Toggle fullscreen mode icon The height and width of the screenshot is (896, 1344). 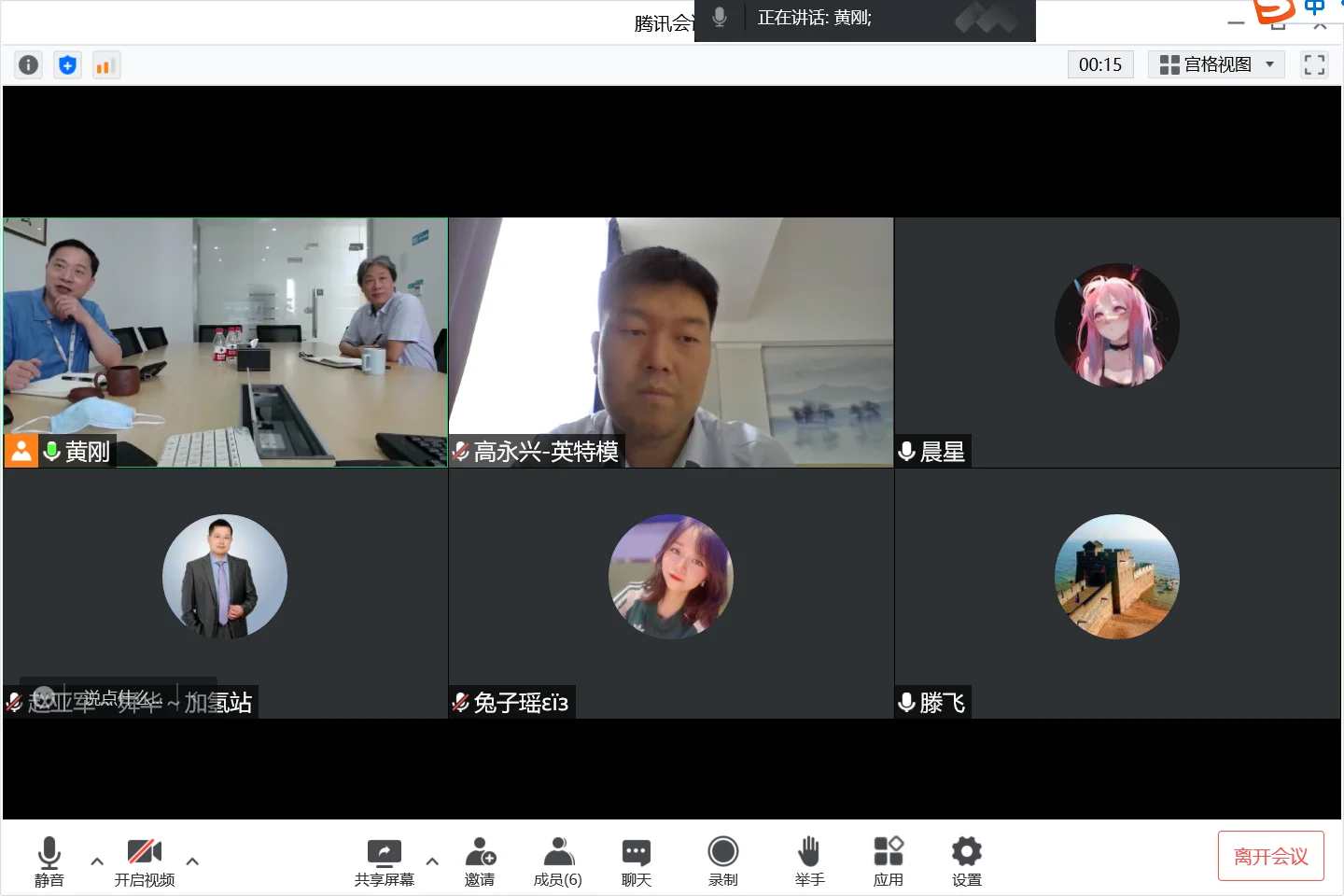pyautogui.click(x=1314, y=64)
